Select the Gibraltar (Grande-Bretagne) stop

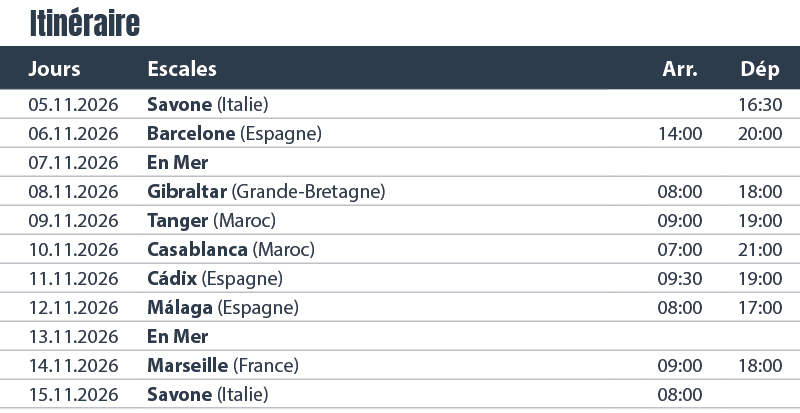click(x=266, y=191)
